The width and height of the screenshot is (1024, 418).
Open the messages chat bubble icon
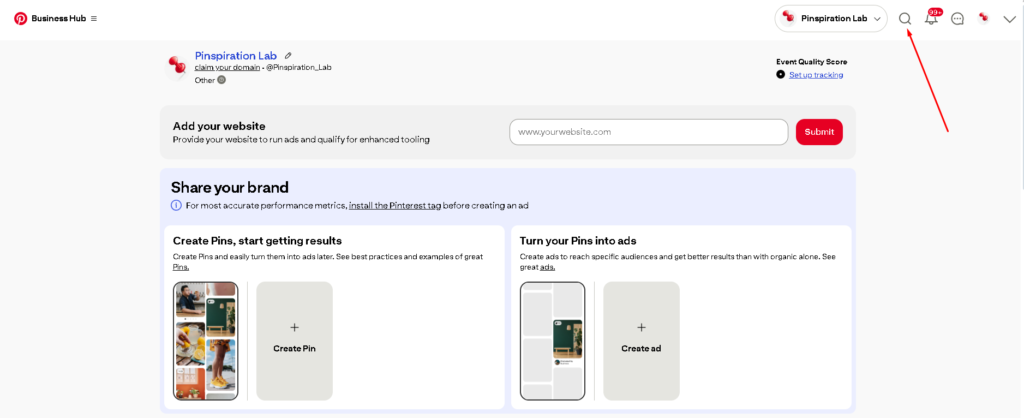957,18
